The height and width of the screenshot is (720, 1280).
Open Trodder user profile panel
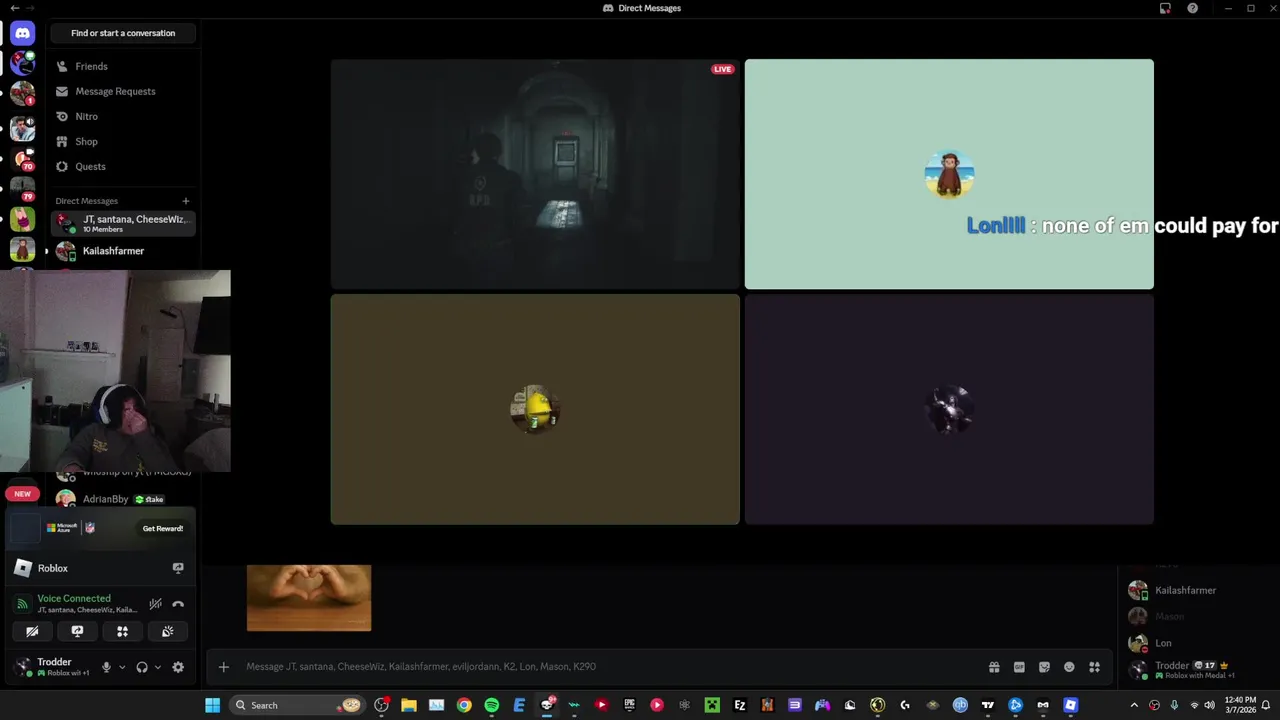click(52, 667)
